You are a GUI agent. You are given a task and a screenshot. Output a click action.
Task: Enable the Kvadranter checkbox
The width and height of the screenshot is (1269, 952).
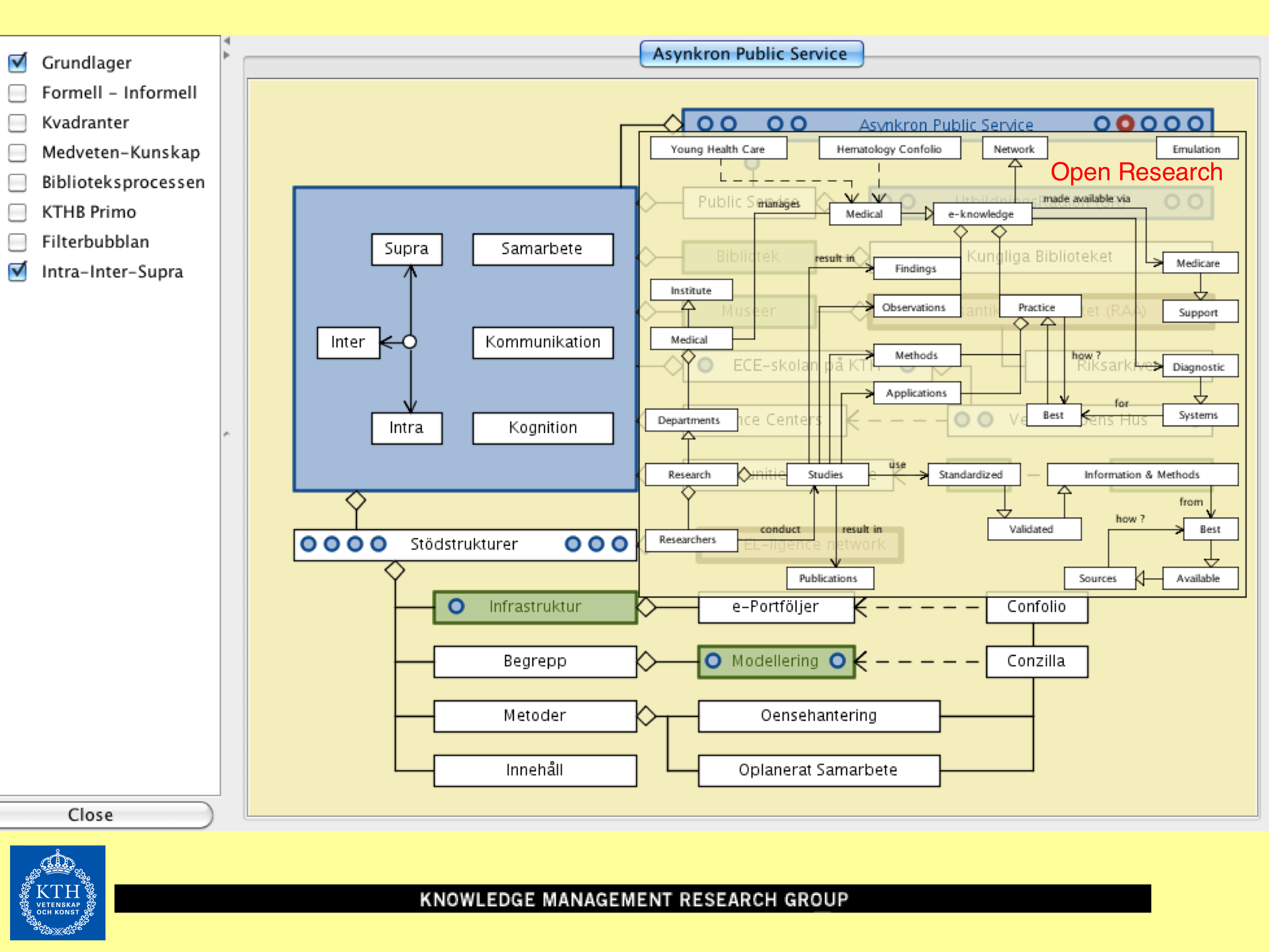(18, 122)
